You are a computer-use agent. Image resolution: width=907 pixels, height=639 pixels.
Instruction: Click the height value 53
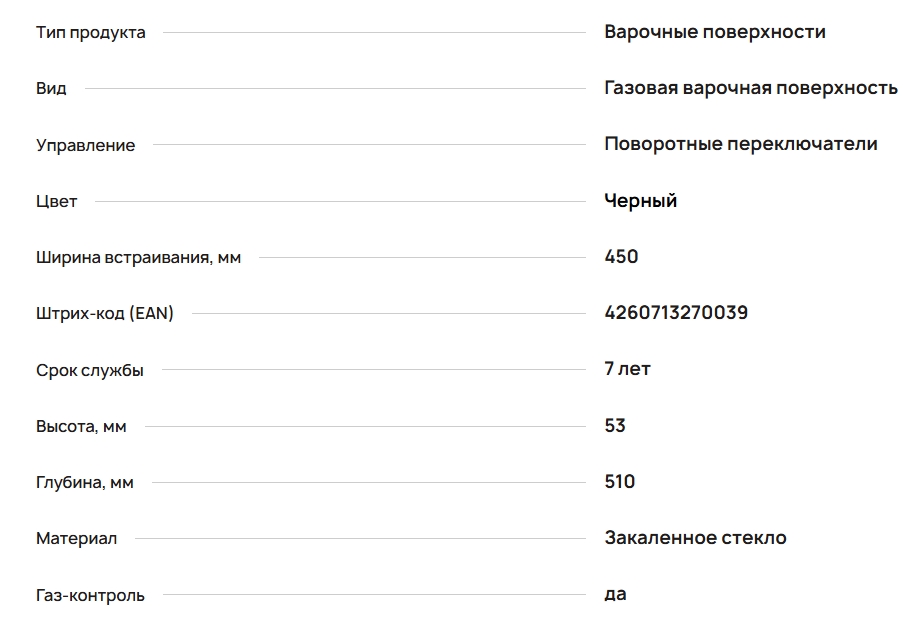pyautogui.click(x=615, y=426)
